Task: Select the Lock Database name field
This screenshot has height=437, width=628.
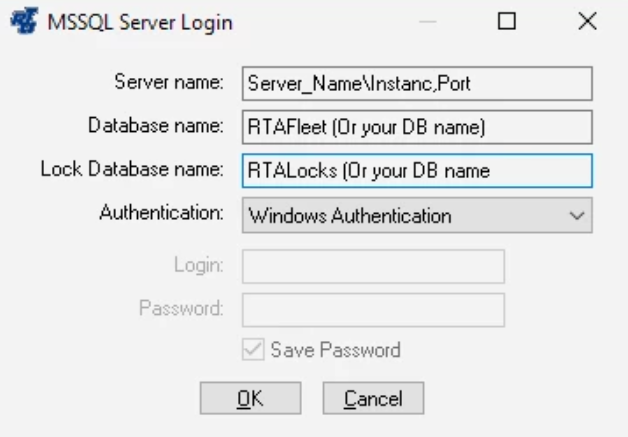Action: coord(417,170)
